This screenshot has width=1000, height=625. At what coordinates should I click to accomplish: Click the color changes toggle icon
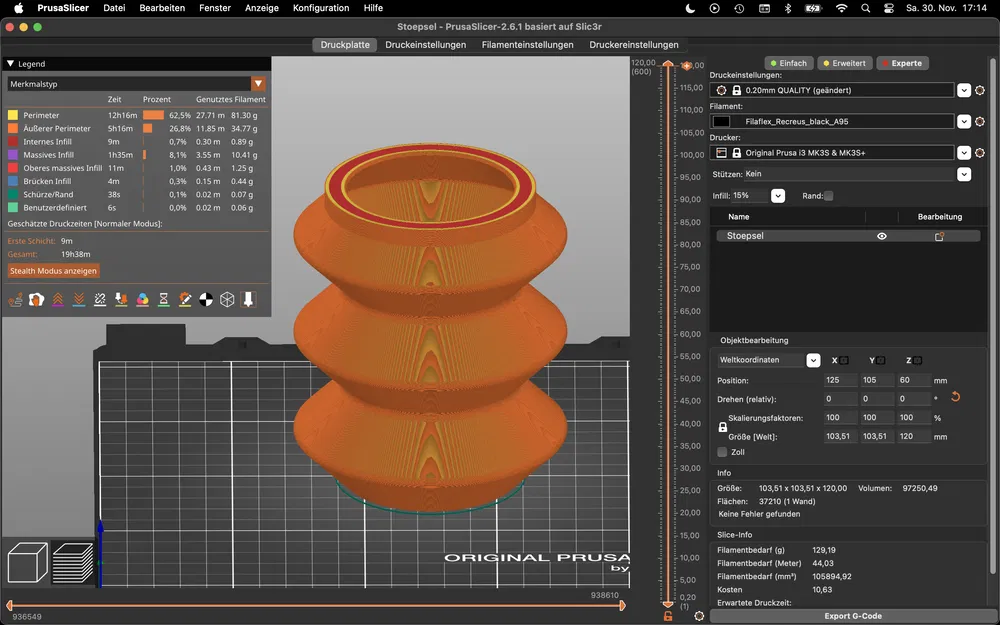click(x=143, y=299)
